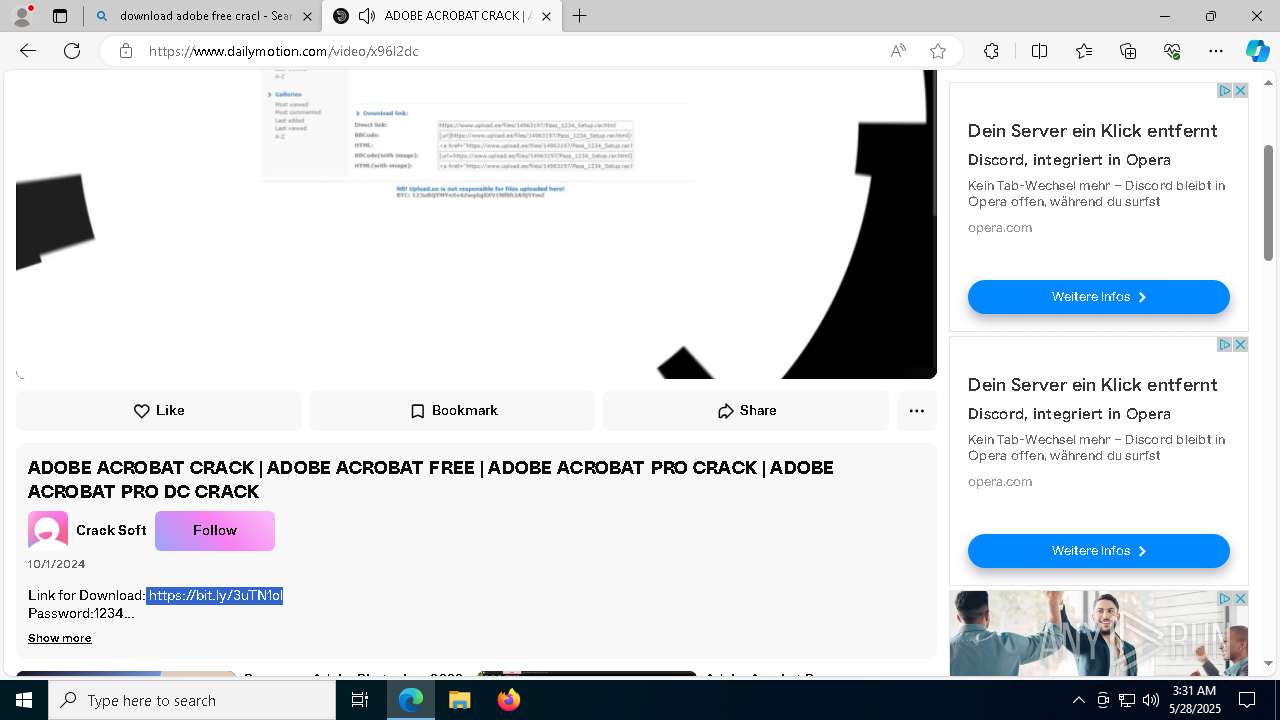Open Collections icon
Screen dimensions: 1280x720
coord(1128,51)
